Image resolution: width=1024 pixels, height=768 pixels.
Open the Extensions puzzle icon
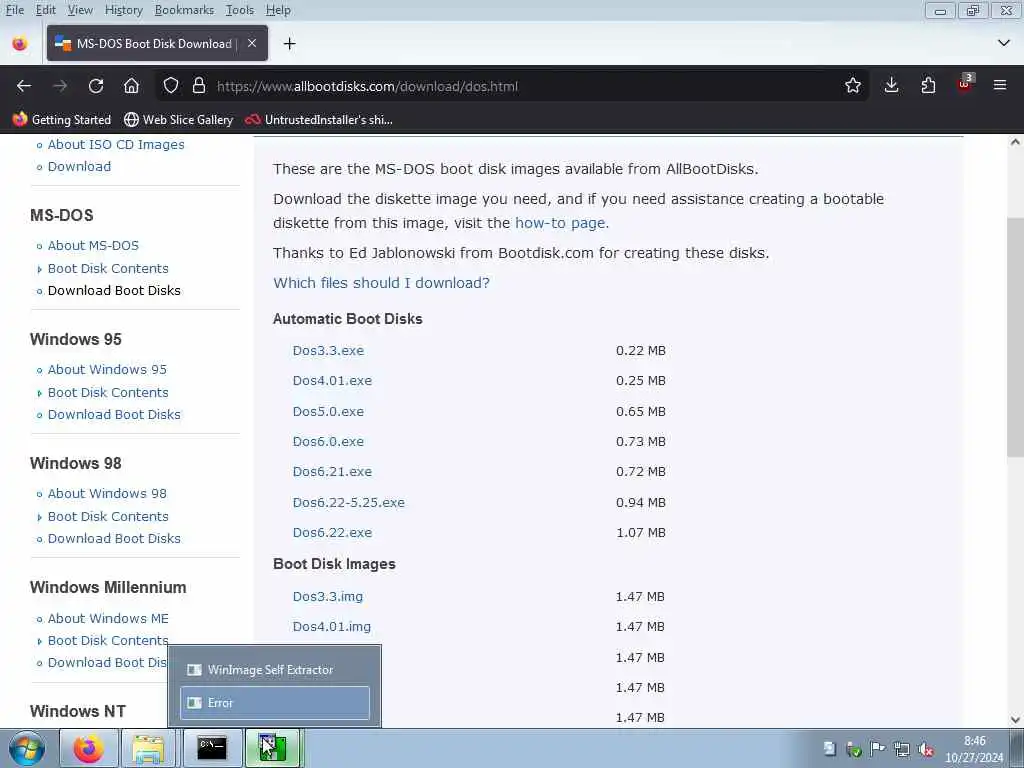[928, 86]
